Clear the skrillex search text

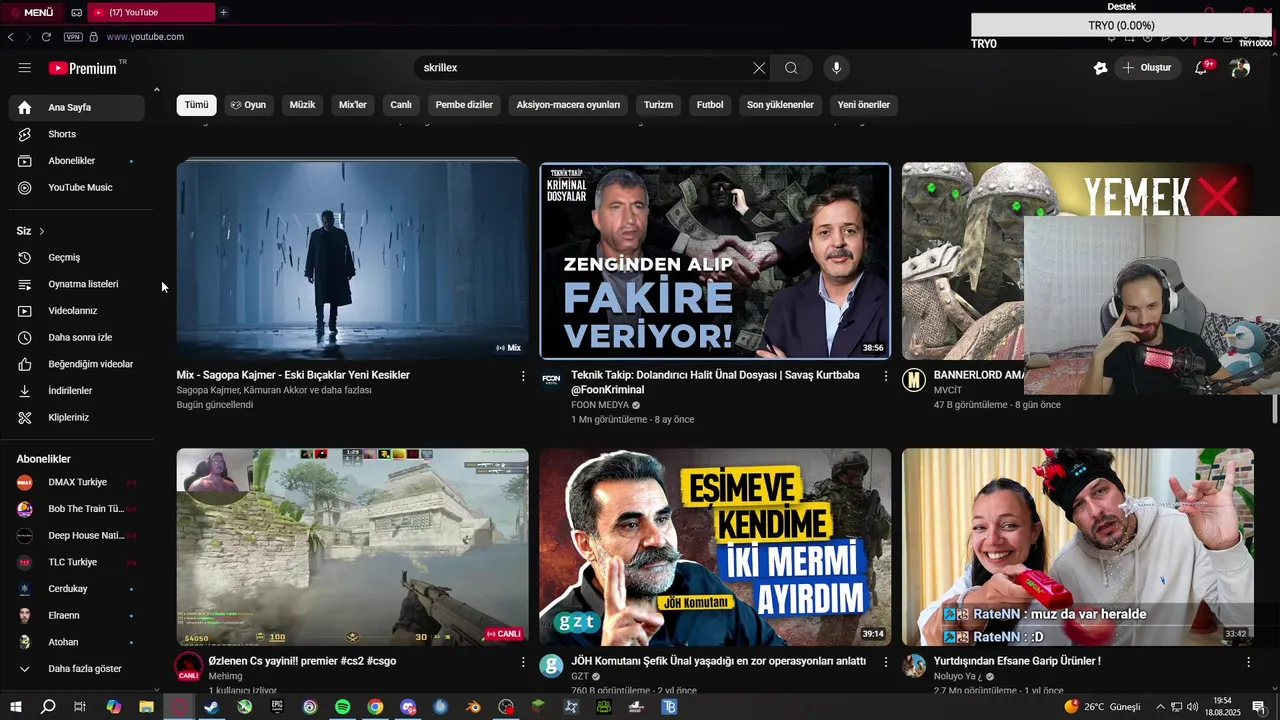(x=759, y=68)
